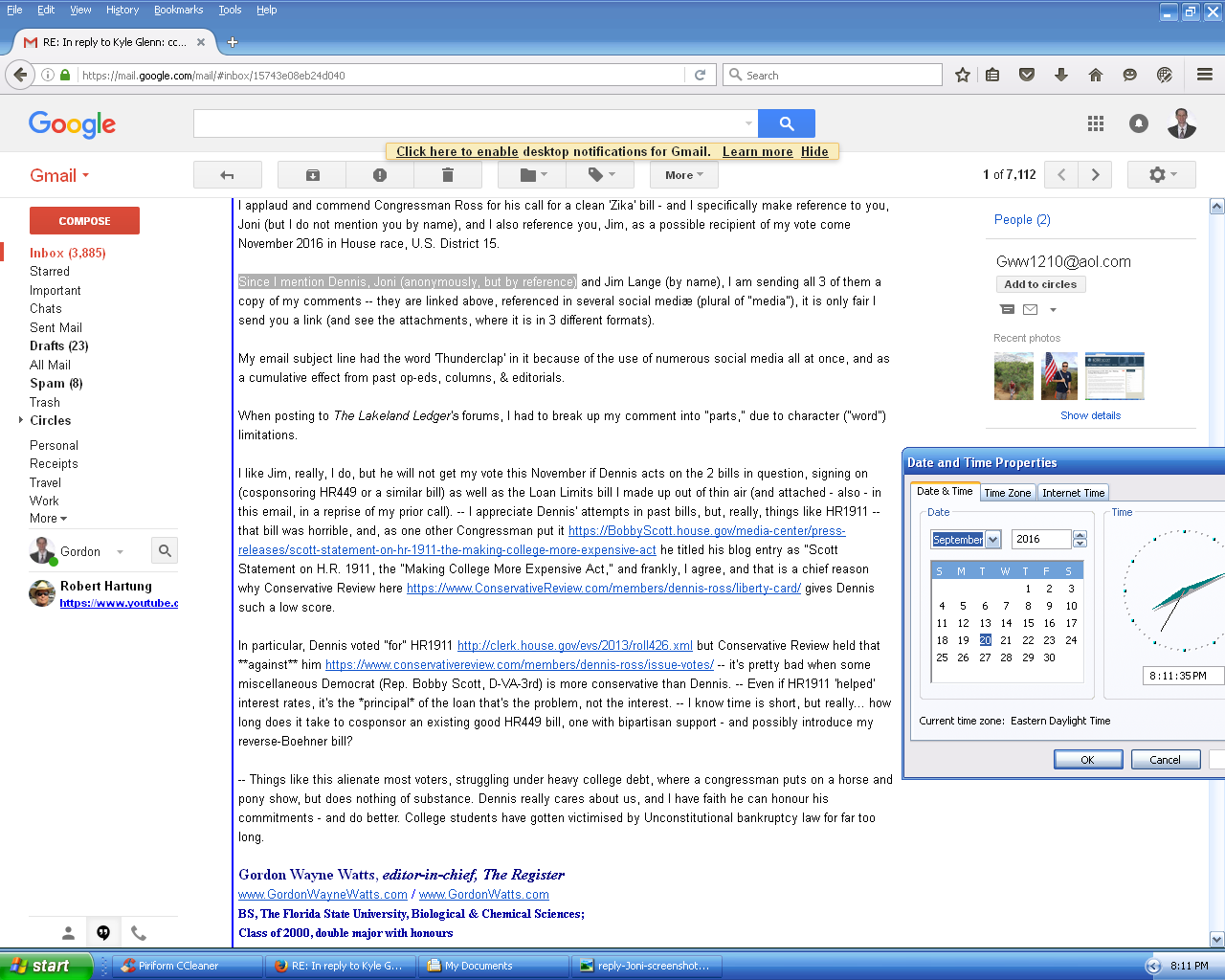This screenshot has width=1225, height=980.
Task: Click the Add to circles button
Action: coord(1040,284)
